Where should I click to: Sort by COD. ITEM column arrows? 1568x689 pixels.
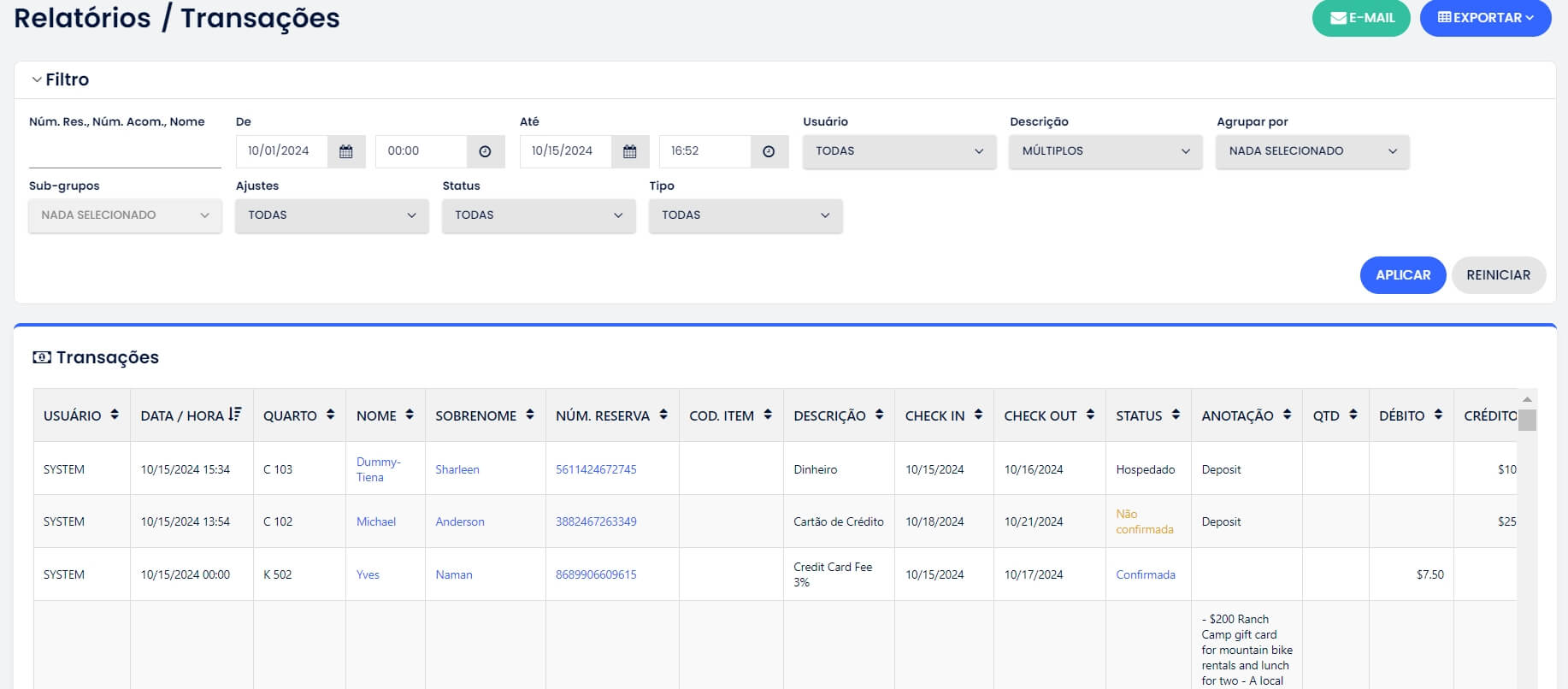point(768,415)
